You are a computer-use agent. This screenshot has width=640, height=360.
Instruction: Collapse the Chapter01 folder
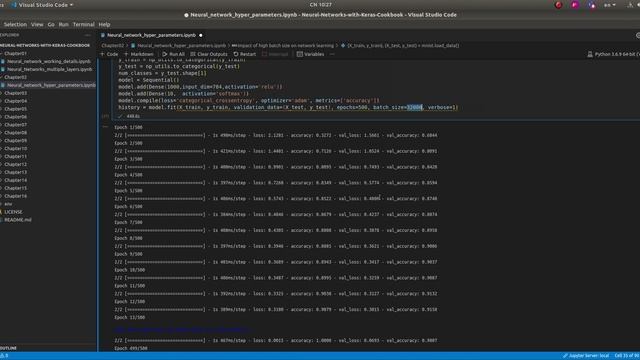click(16, 53)
